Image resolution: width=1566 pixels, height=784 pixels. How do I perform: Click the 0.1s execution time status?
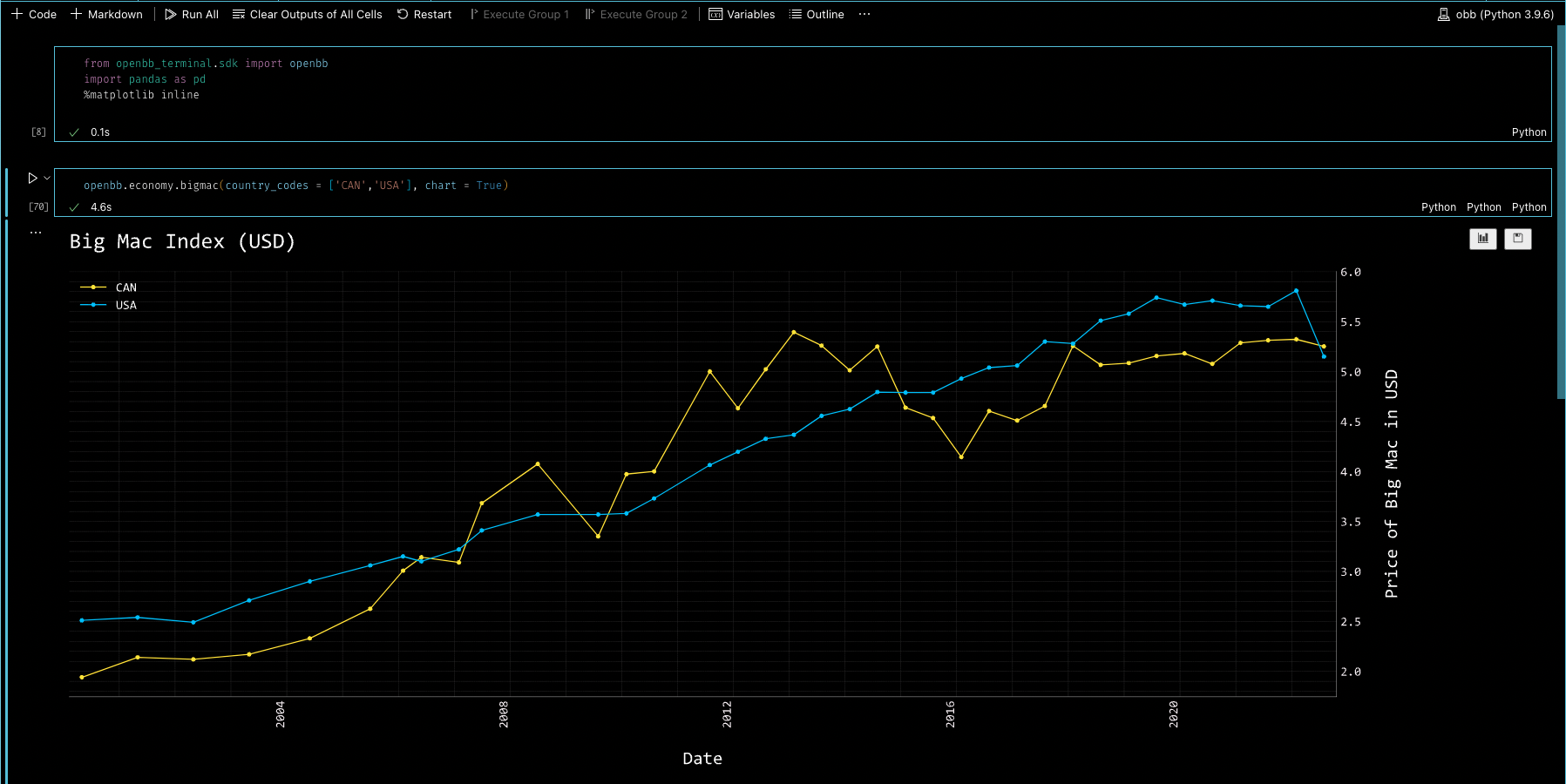[100, 132]
